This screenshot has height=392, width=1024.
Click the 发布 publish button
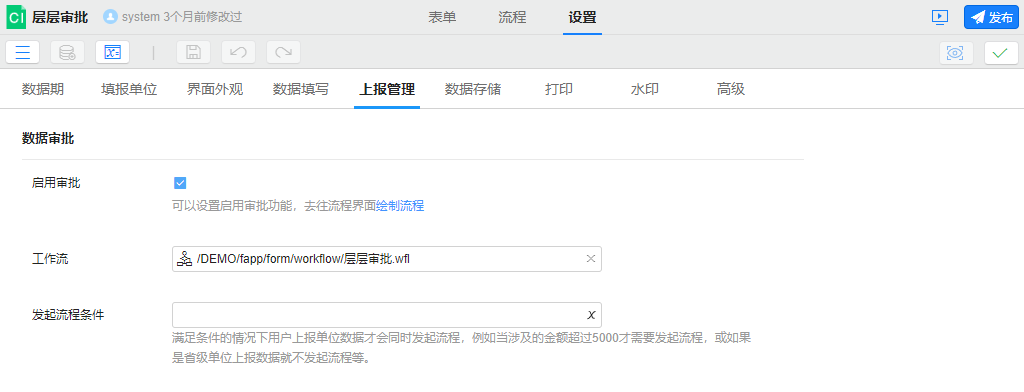coord(991,17)
